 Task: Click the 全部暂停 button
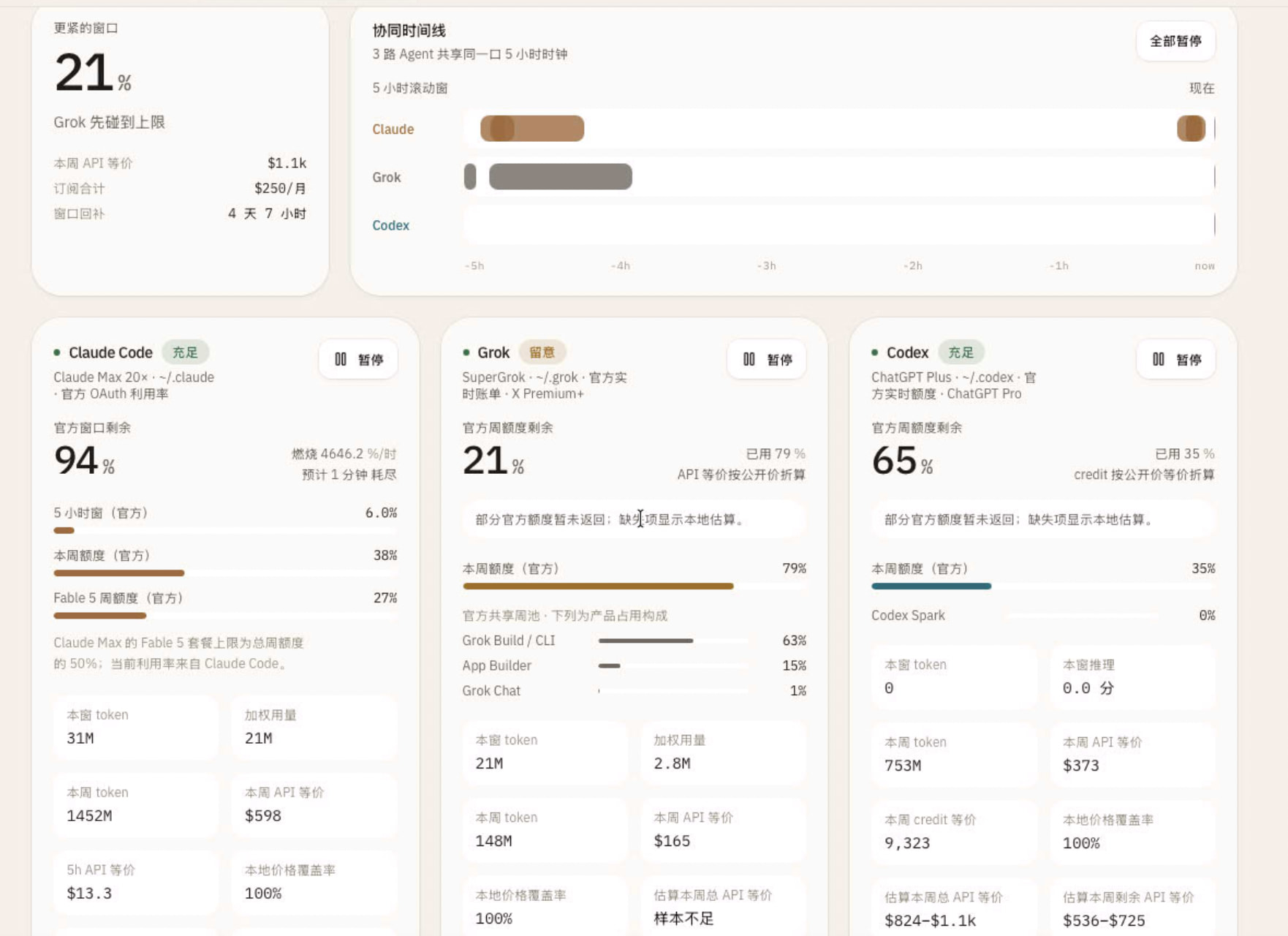[x=1175, y=41]
